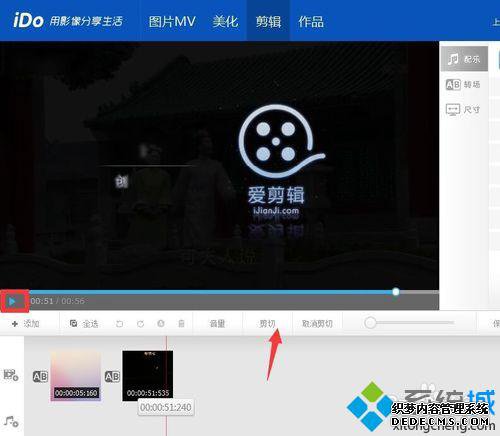Click the round icon left of trash
Viewport: 500px width, 436px height.
point(161,323)
